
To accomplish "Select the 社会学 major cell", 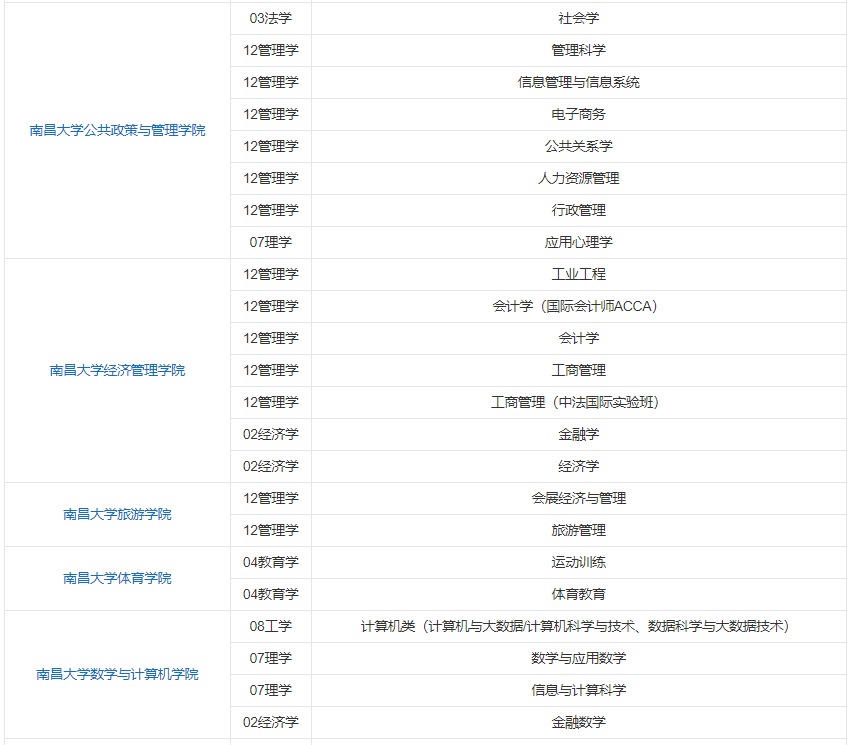I will [x=578, y=18].
